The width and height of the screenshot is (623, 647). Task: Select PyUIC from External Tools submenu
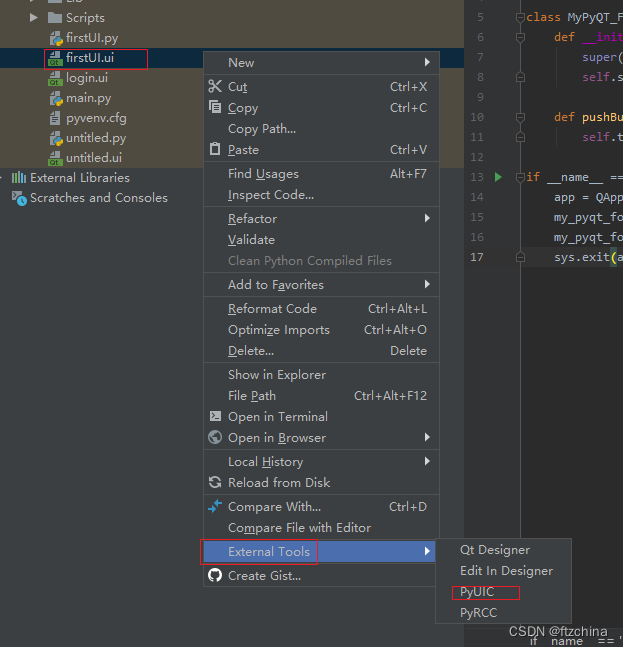pyautogui.click(x=503, y=592)
